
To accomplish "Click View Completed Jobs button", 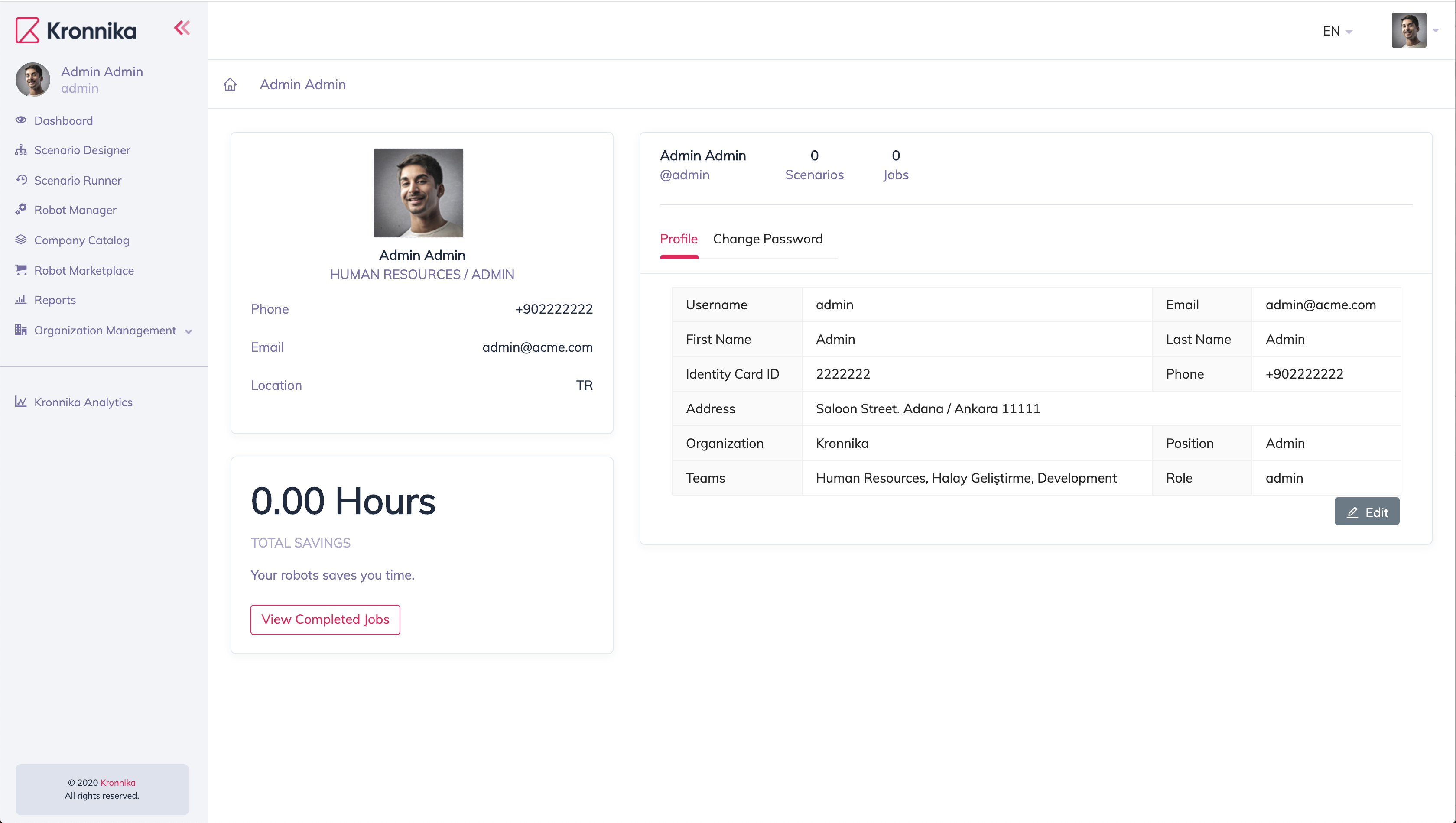I will click(325, 619).
